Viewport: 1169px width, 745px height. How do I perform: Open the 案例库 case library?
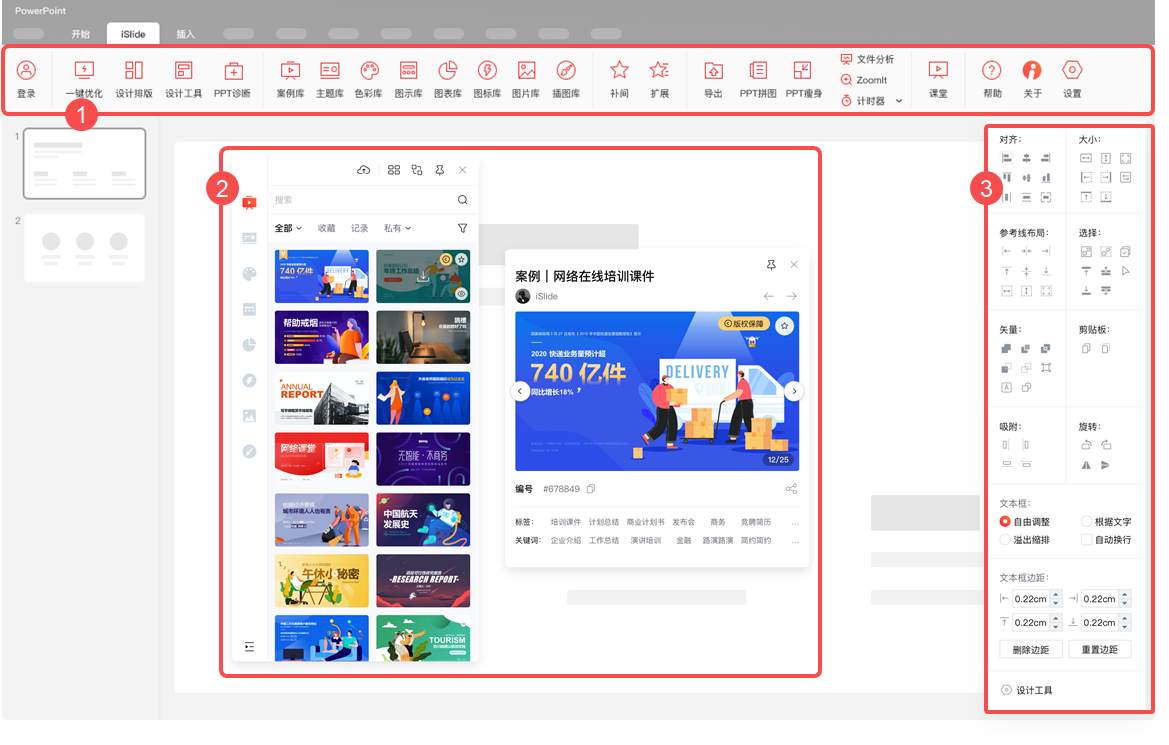click(x=290, y=79)
